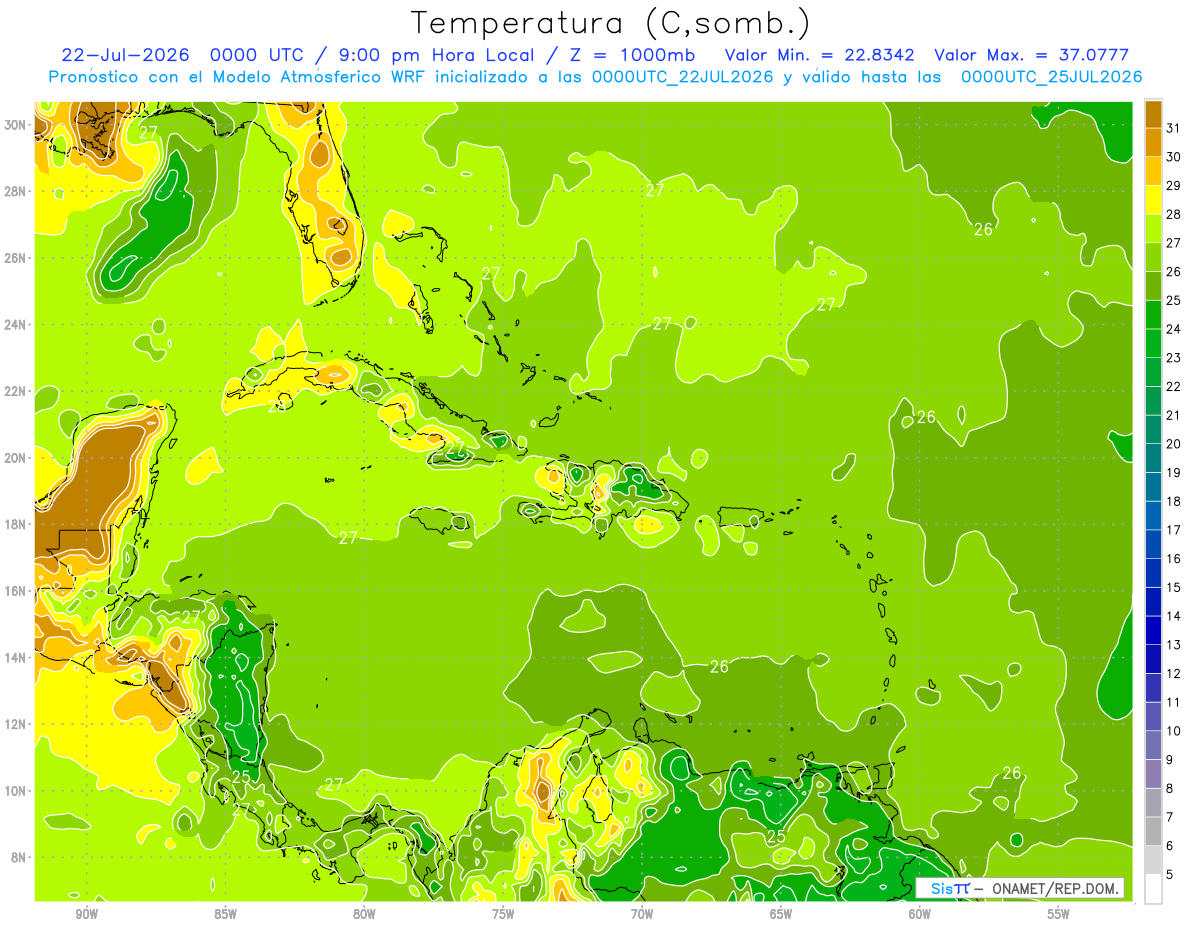This screenshot has height=927, width=1200.
Task: Pick the dark blue swatch between legend 13 and 14
Action: 1153,631
